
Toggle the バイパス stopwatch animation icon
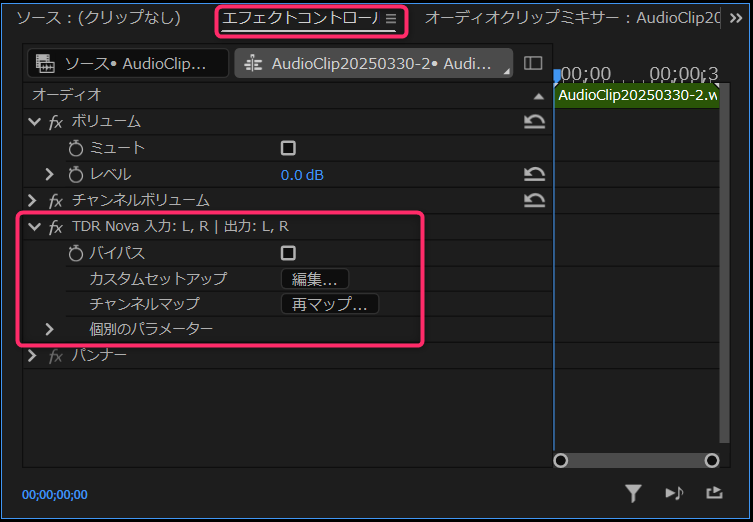(x=76, y=253)
